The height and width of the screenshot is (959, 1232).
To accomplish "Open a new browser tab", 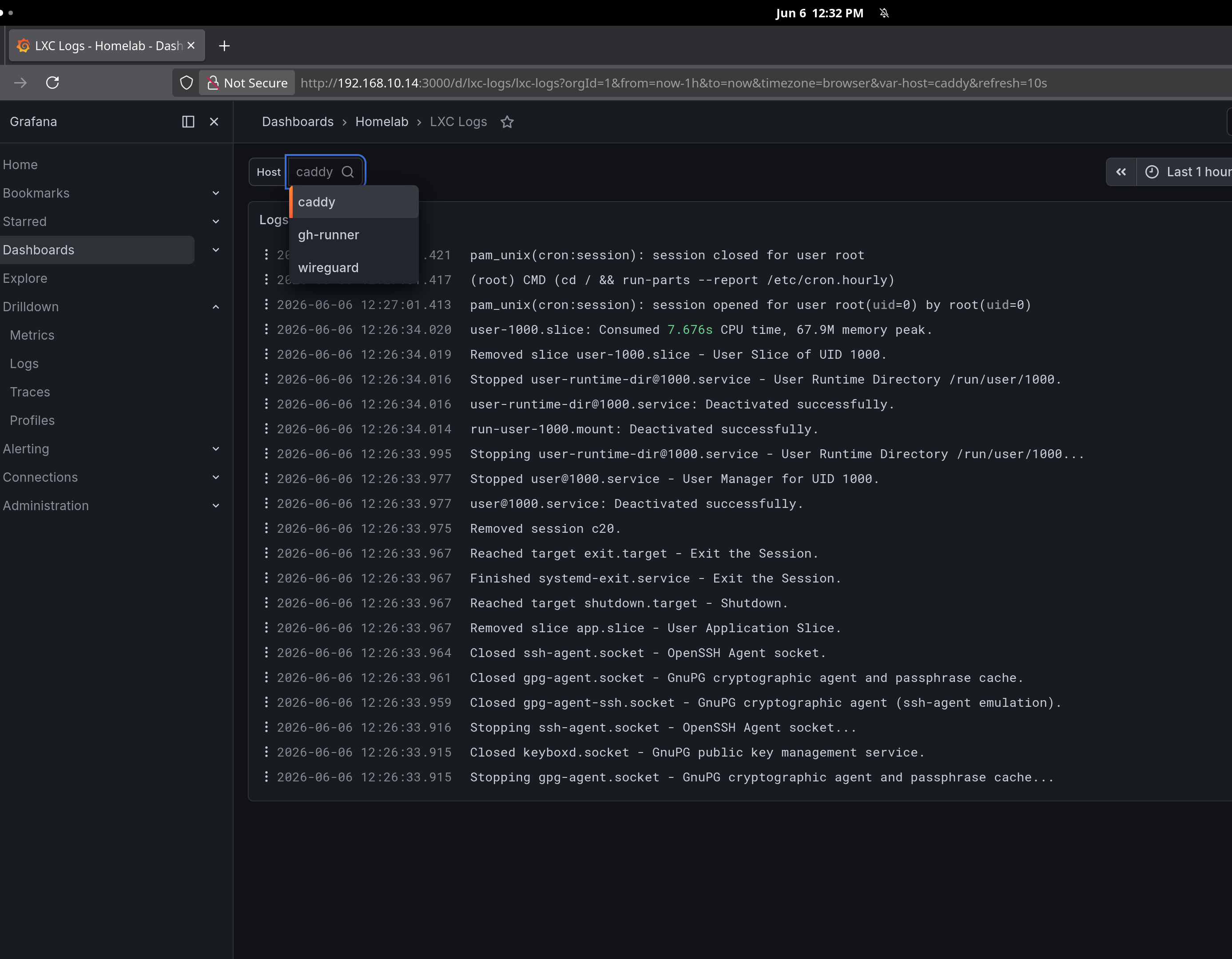I will 224,46.
